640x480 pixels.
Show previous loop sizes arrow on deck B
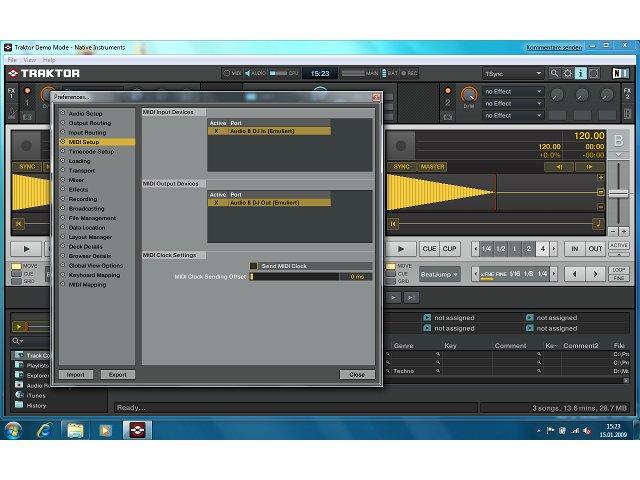pyautogui.click(x=476, y=249)
